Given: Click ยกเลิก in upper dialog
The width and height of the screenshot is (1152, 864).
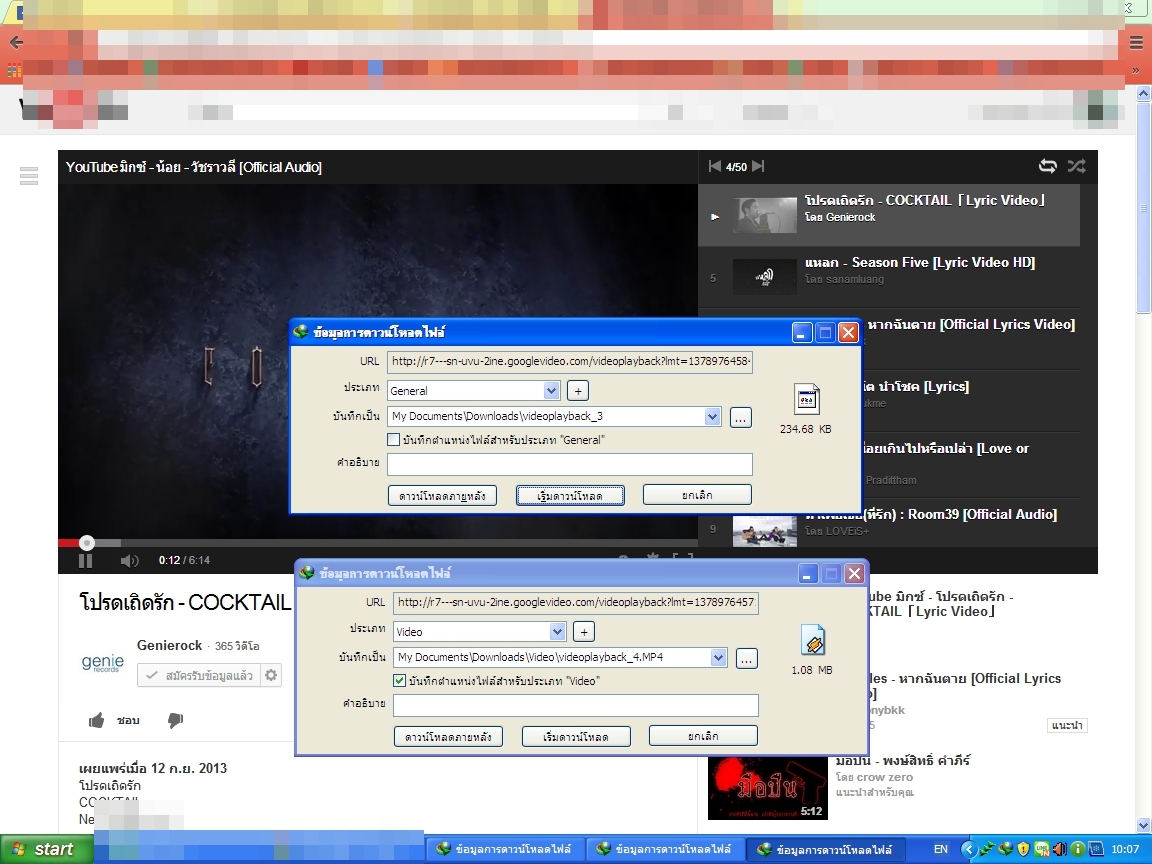Looking at the screenshot, I should point(697,495).
